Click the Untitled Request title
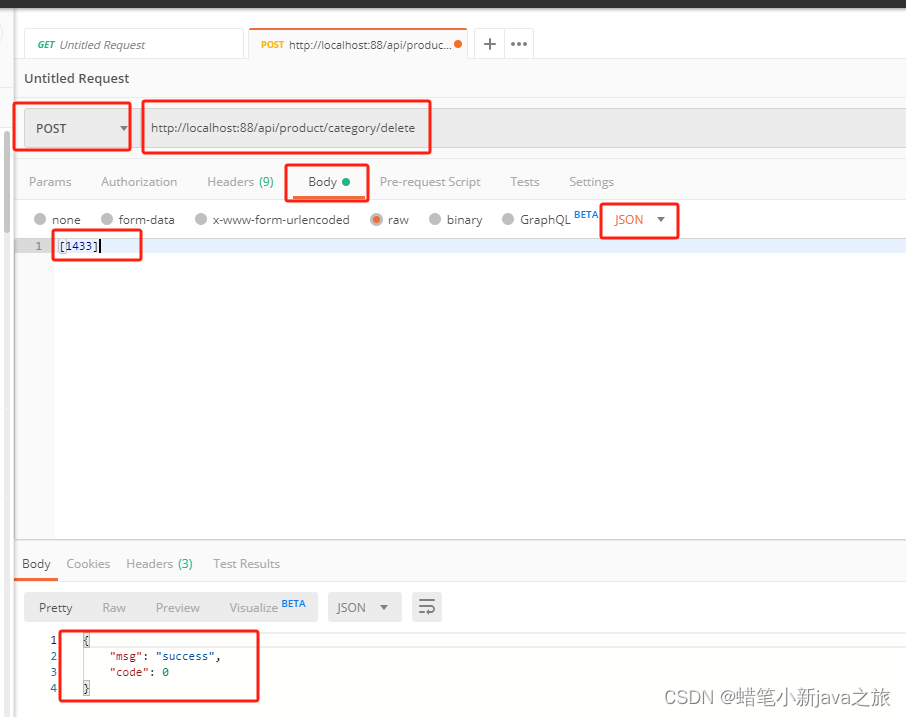The image size is (906, 717). 77,79
